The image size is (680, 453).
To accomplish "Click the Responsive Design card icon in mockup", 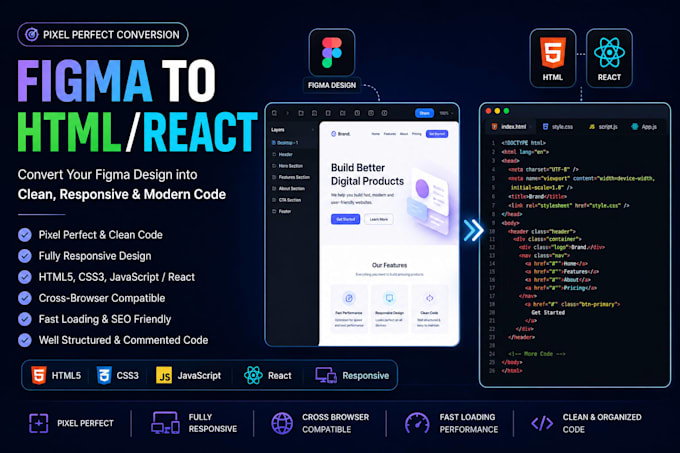I will coord(389,298).
